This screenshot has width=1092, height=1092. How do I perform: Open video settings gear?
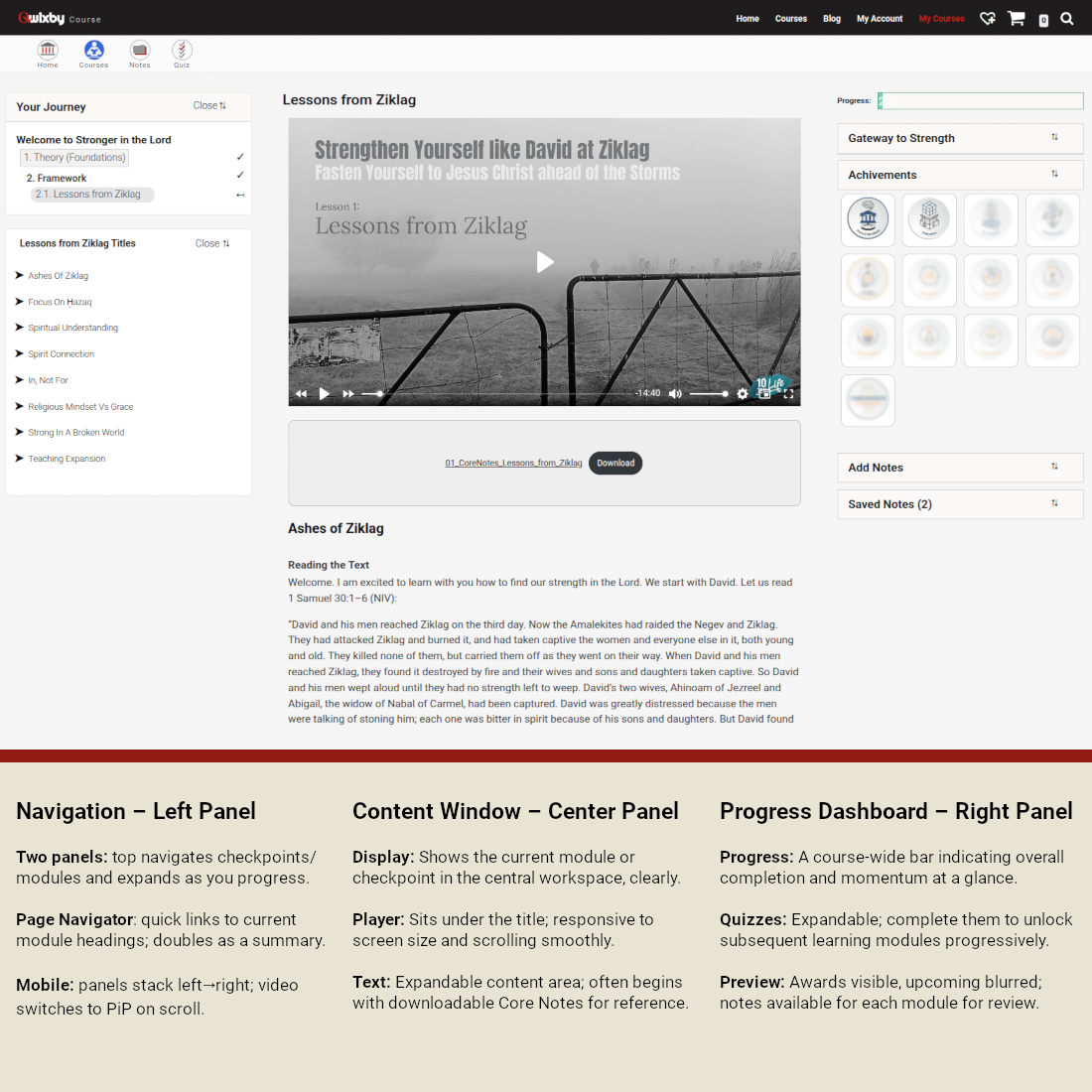(x=742, y=394)
